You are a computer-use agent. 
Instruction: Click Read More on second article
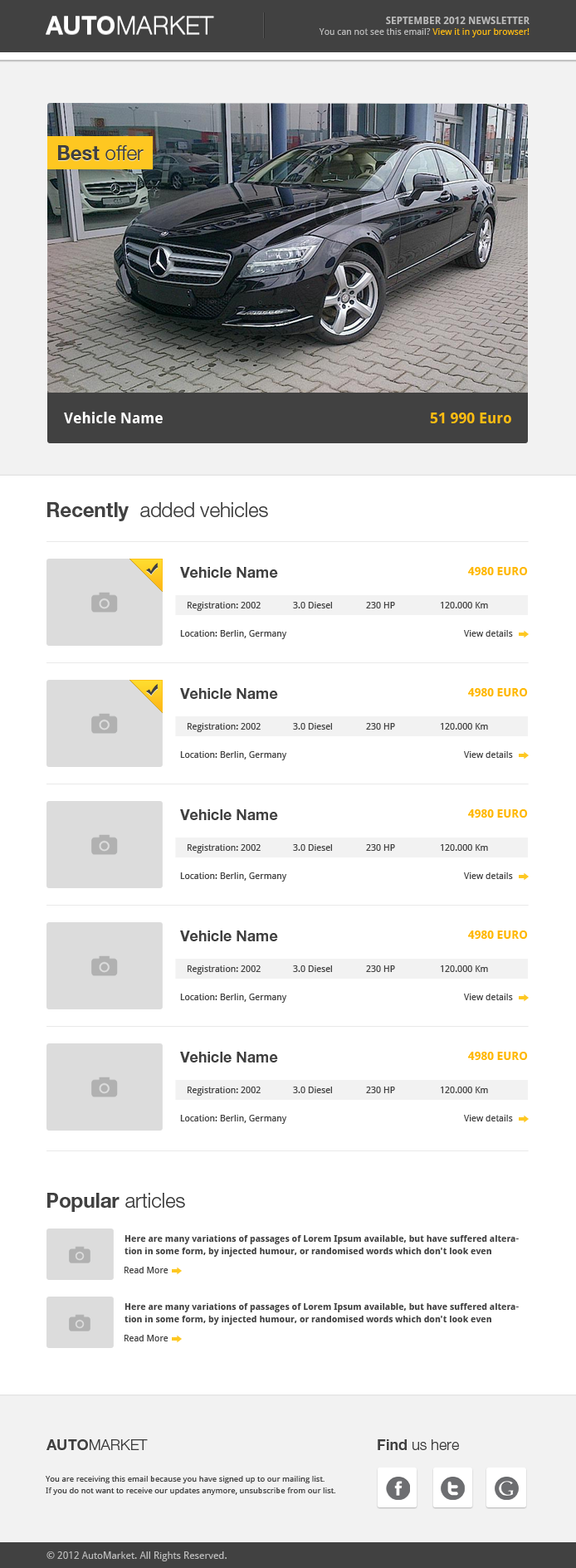146,1338
